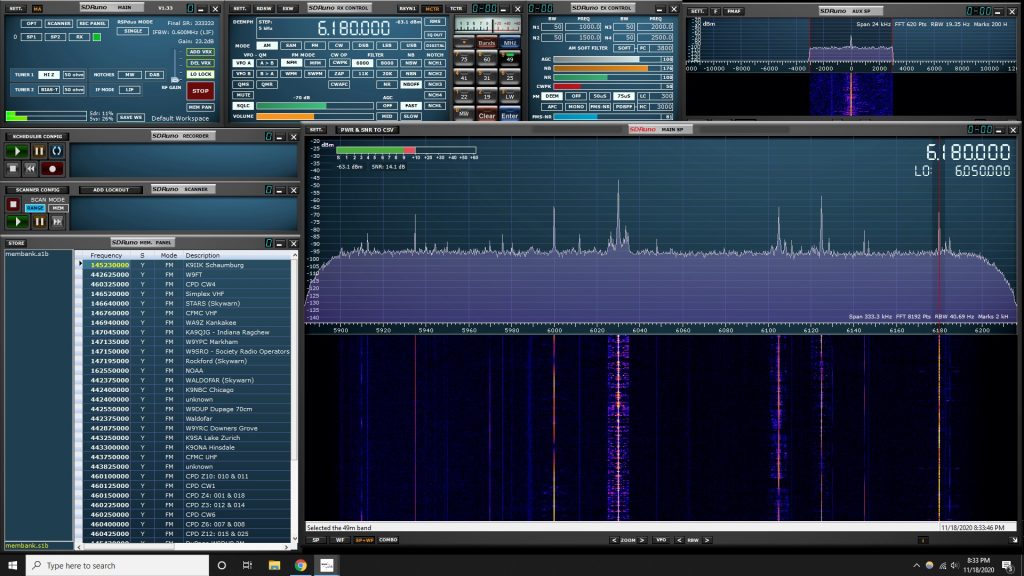Click the red record button in Recorder
Screen dimensions: 1024x576
coord(52,168)
